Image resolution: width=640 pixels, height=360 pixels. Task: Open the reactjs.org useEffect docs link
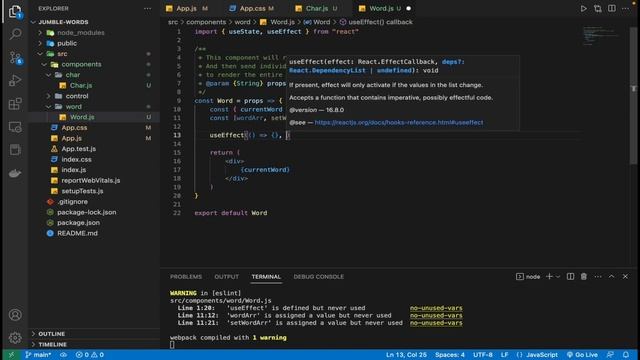tap(399, 122)
